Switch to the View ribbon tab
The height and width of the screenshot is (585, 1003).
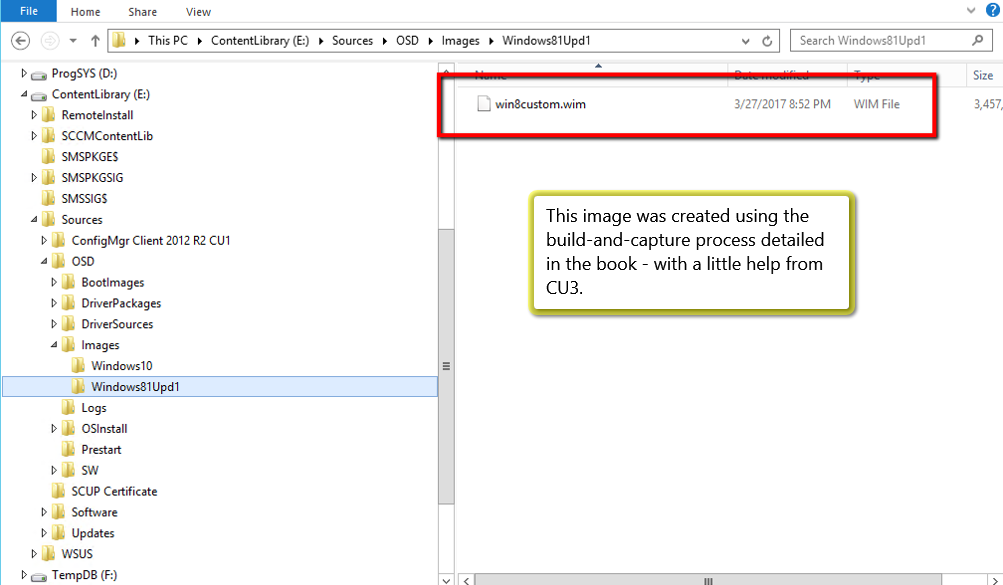198,12
